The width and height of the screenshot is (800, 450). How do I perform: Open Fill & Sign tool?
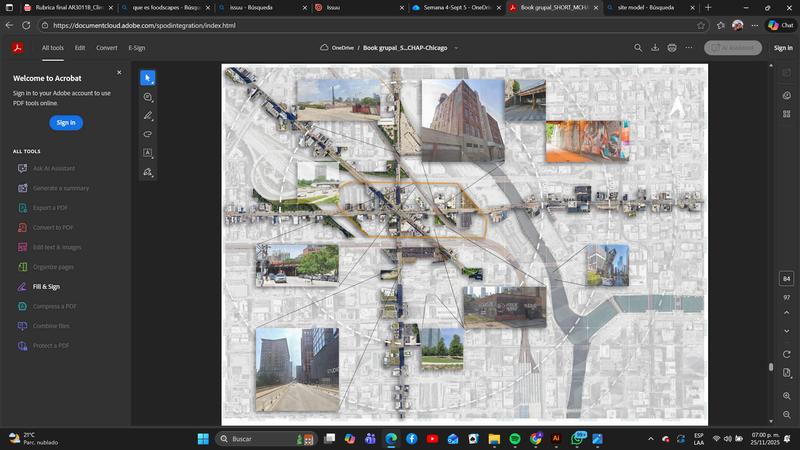[47, 286]
